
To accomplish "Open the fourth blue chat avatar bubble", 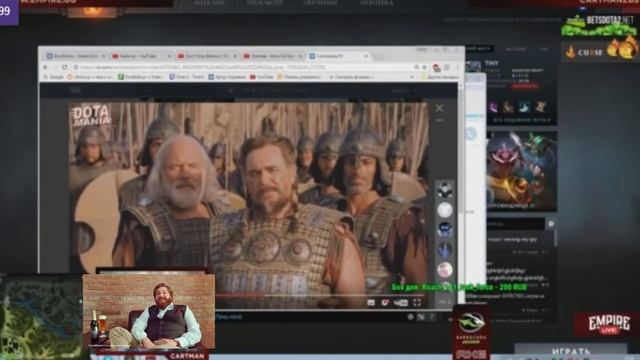I will pyautogui.click(x=444, y=249).
